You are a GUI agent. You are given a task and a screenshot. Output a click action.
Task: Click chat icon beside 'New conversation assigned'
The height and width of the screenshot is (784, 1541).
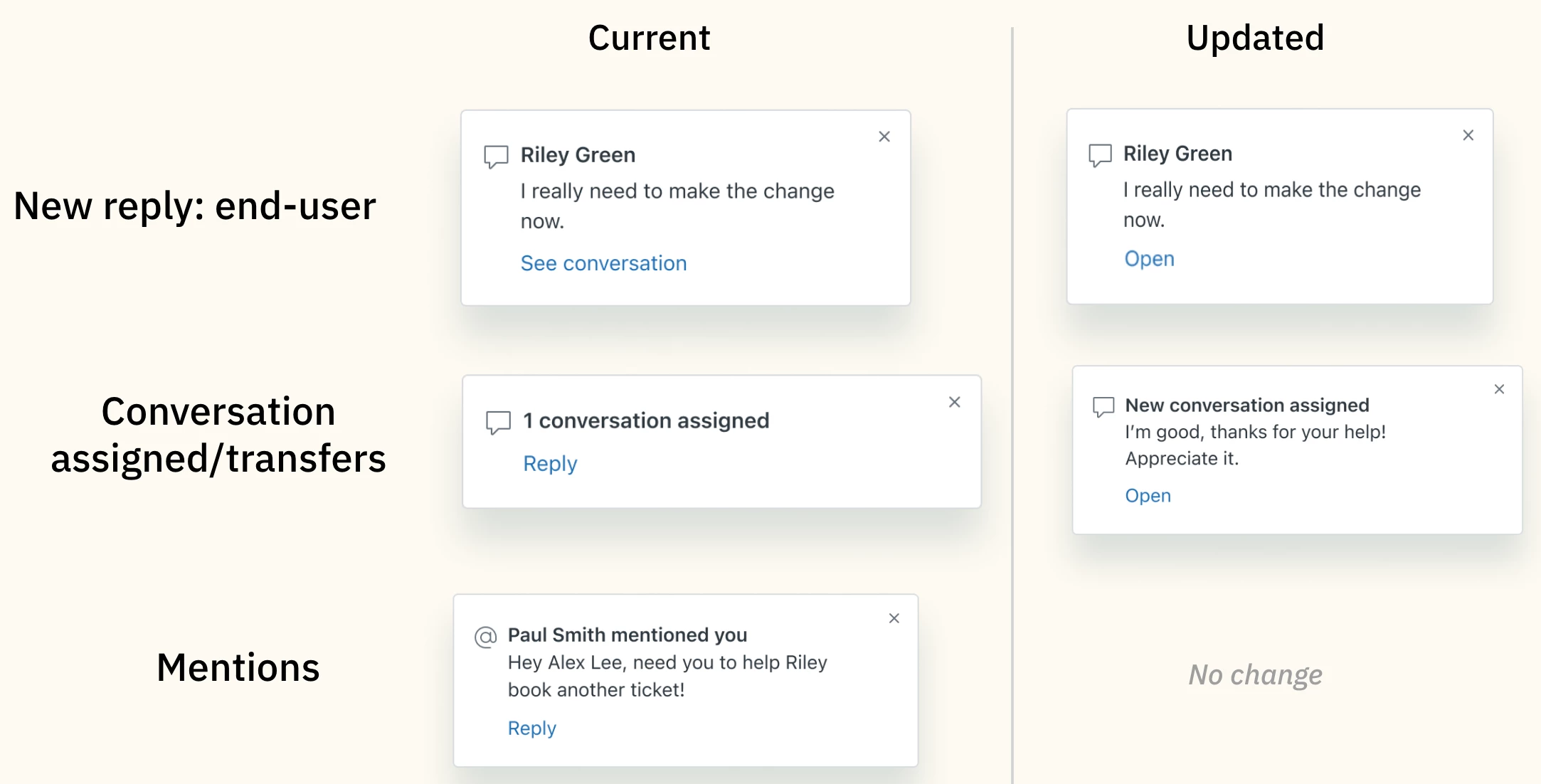[x=1103, y=406]
